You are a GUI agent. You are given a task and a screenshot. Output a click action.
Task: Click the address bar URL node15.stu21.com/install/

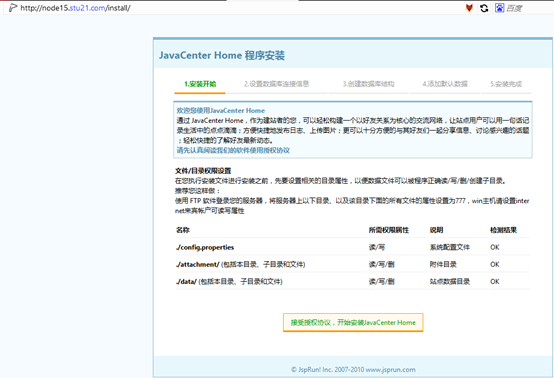[x=75, y=8]
